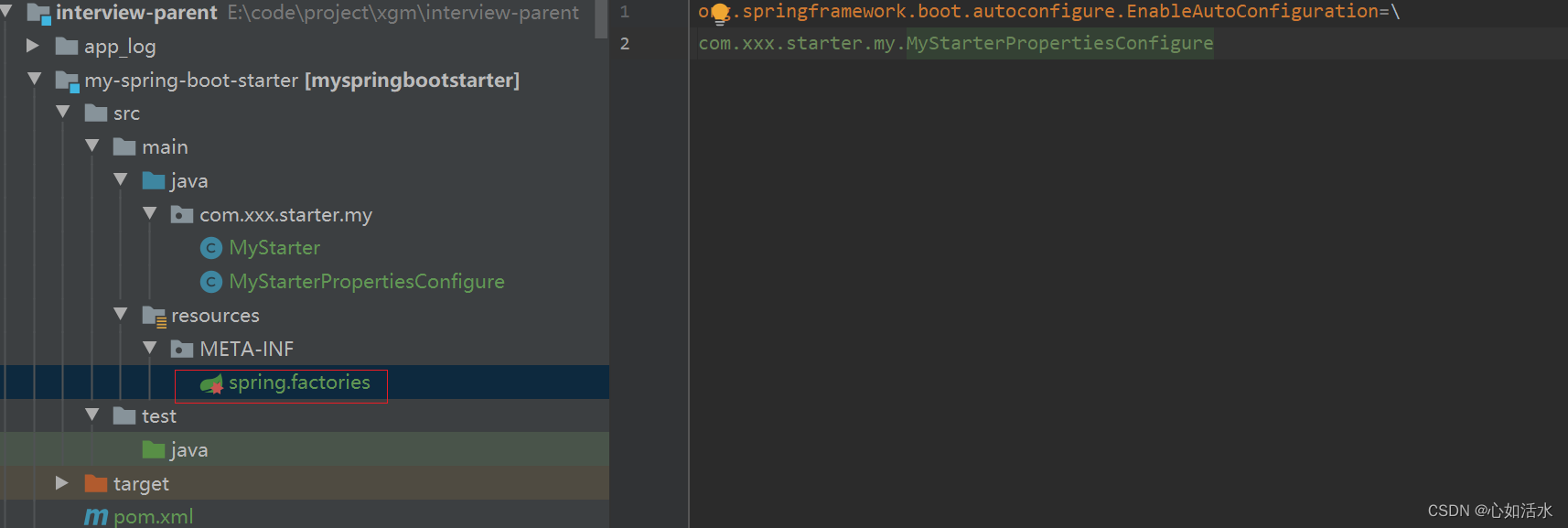Collapse the my-spring-boot-starter module node
This screenshot has width=1568, height=528.
pyautogui.click(x=34, y=79)
